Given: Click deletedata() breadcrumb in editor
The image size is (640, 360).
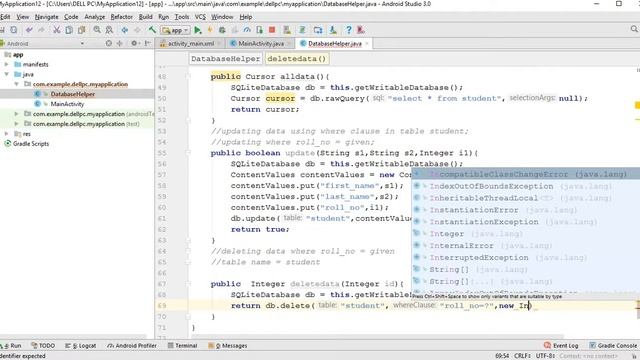Looking at the screenshot, I should [297, 59].
